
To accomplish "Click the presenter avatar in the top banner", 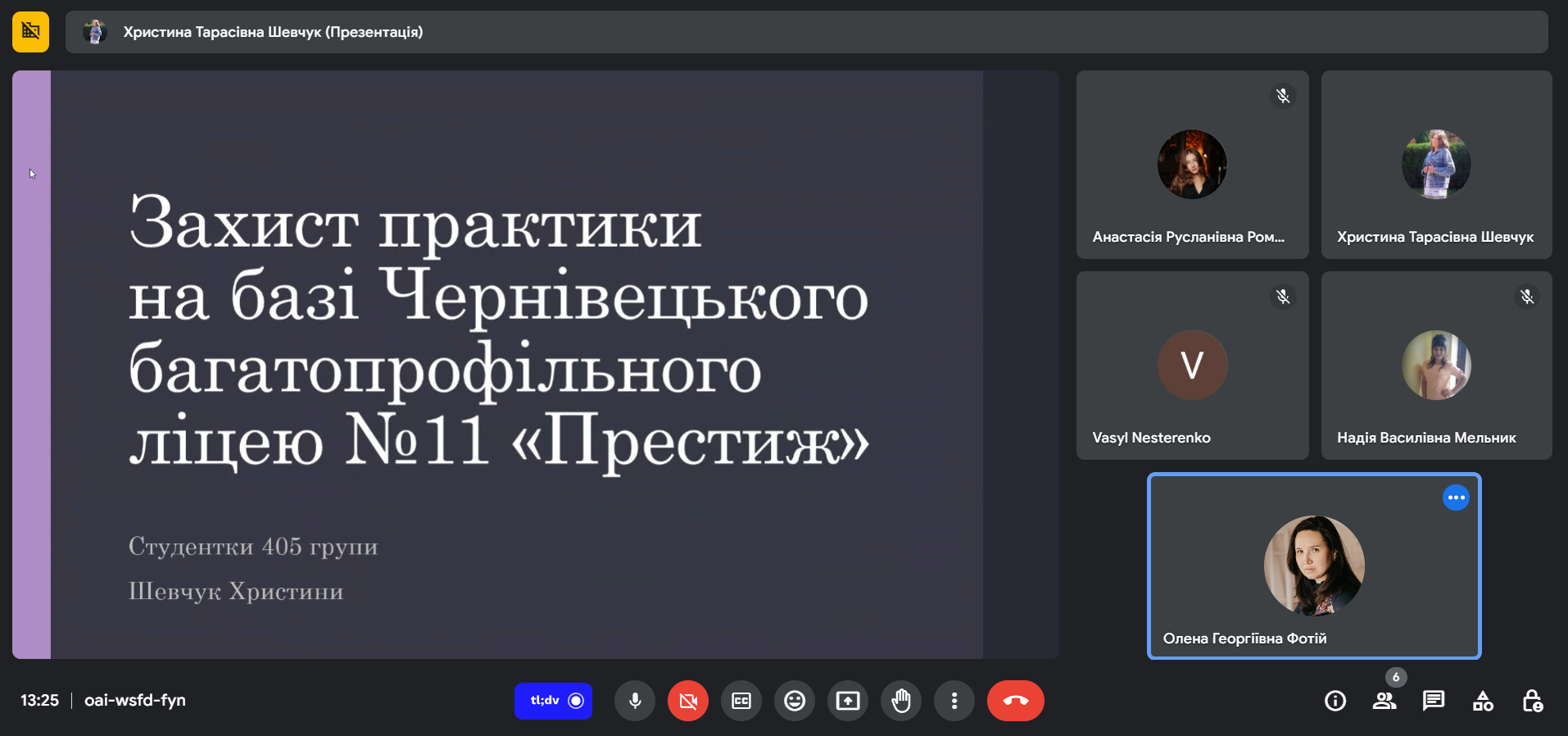I will tap(95, 32).
